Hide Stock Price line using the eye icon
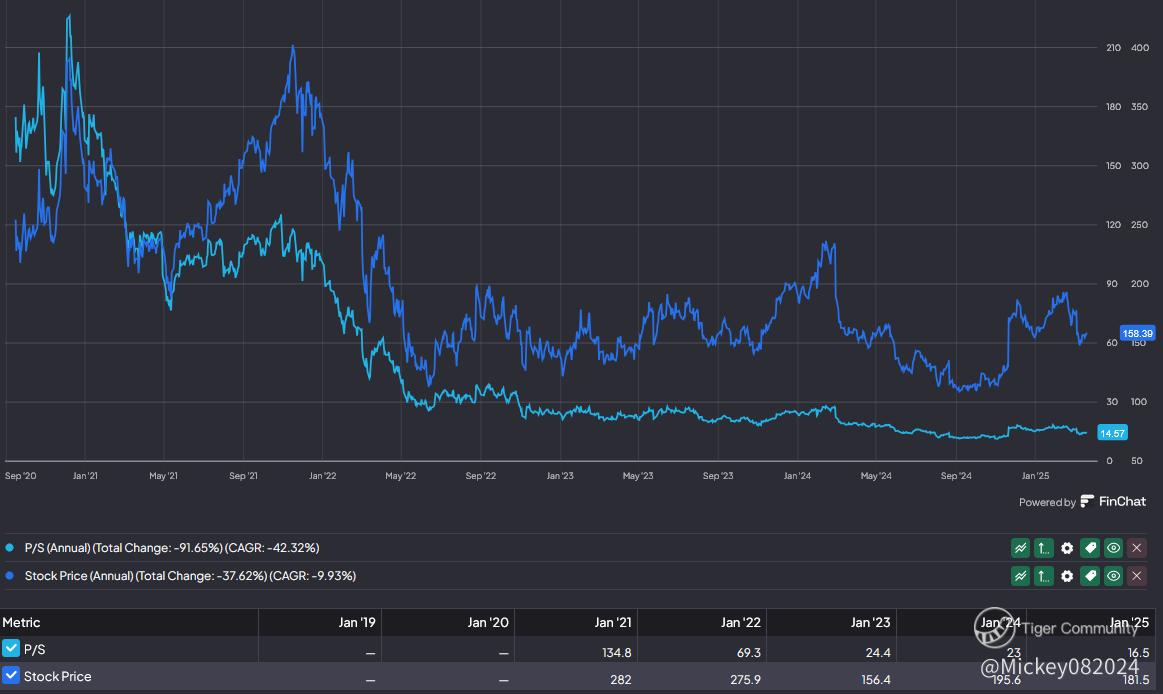Viewport: 1163px width, 694px height. point(1113,576)
